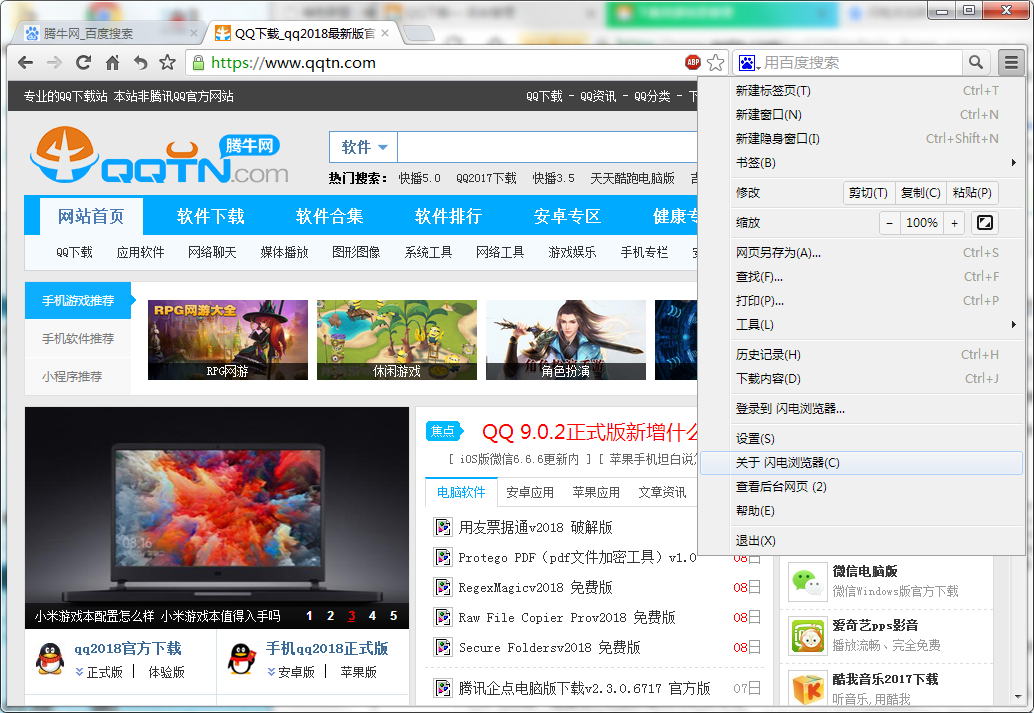
Task: Open a new tab with the tab-strip button
Action: [x=418, y=32]
